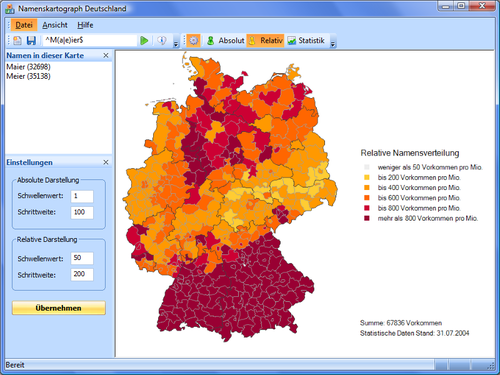The height and width of the screenshot is (375, 500).
Task: Expand the search toolbar overflow arrow
Action: click(176, 43)
